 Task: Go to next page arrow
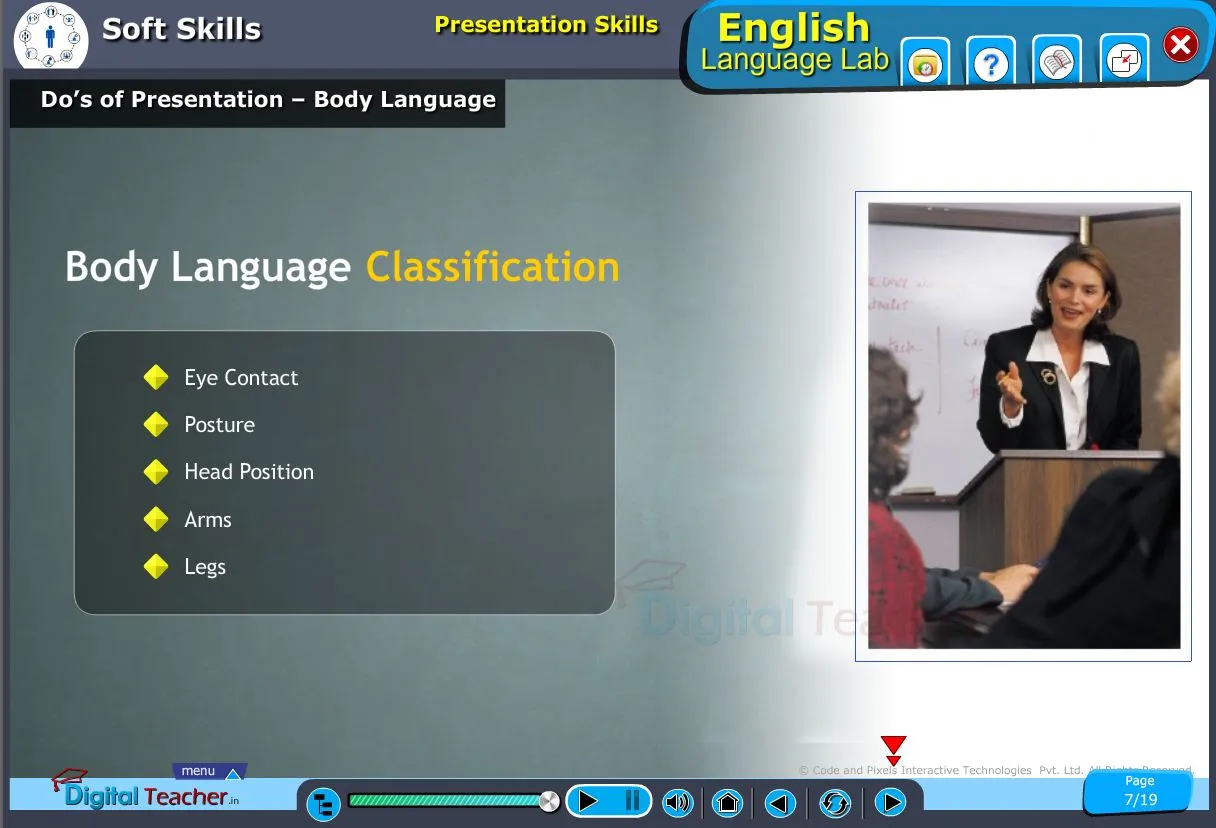click(890, 802)
